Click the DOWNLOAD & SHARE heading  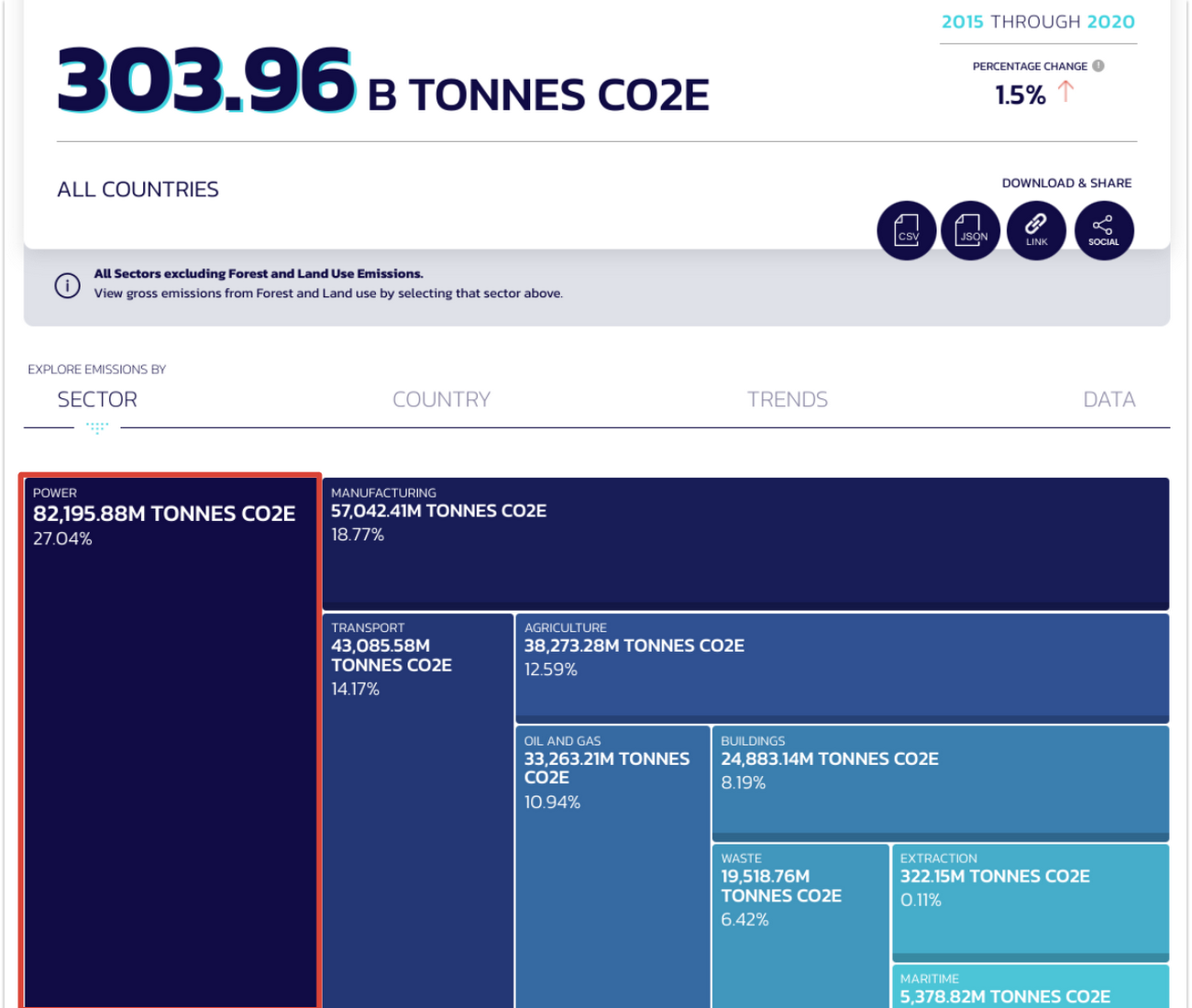pyautogui.click(x=1066, y=183)
